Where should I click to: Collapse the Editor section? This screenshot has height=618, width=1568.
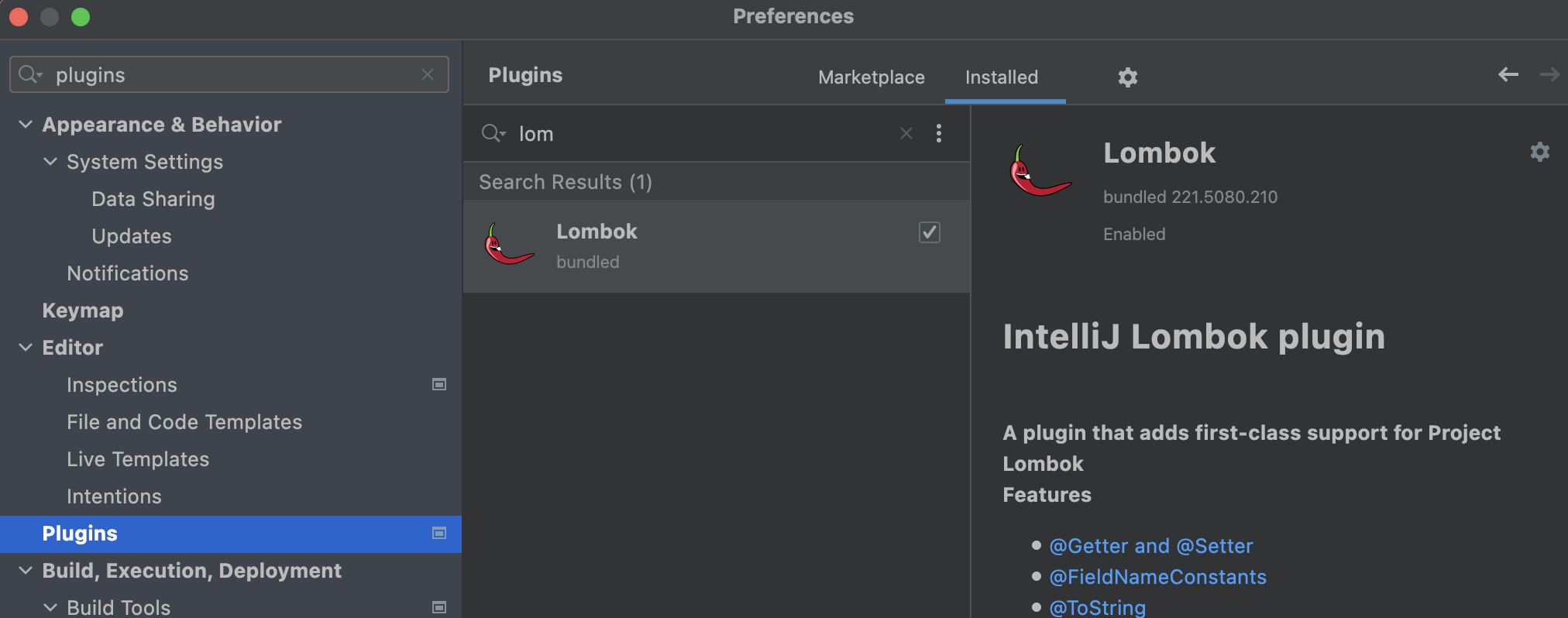[x=26, y=347]
